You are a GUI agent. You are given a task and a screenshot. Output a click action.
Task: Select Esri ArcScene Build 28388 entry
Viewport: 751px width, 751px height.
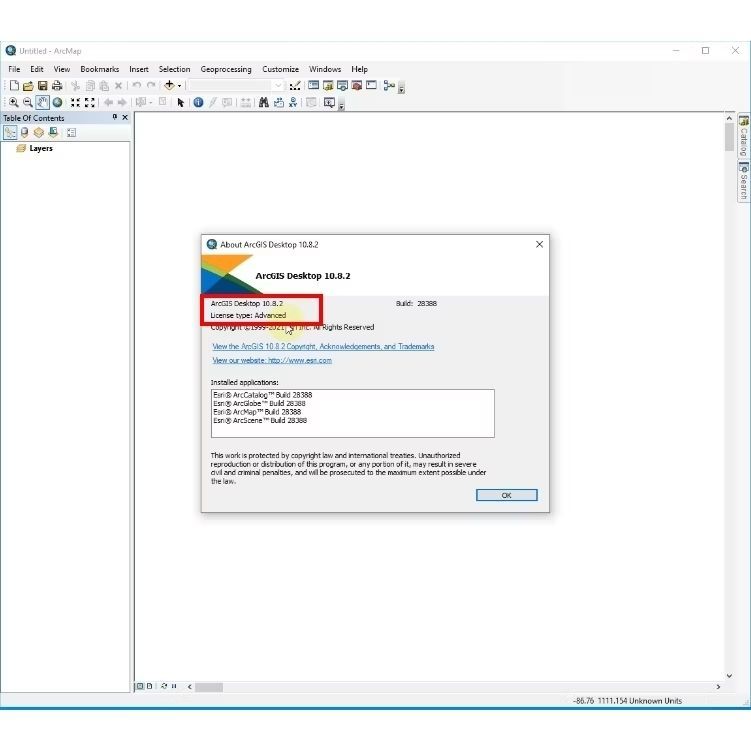click(260, 421)
